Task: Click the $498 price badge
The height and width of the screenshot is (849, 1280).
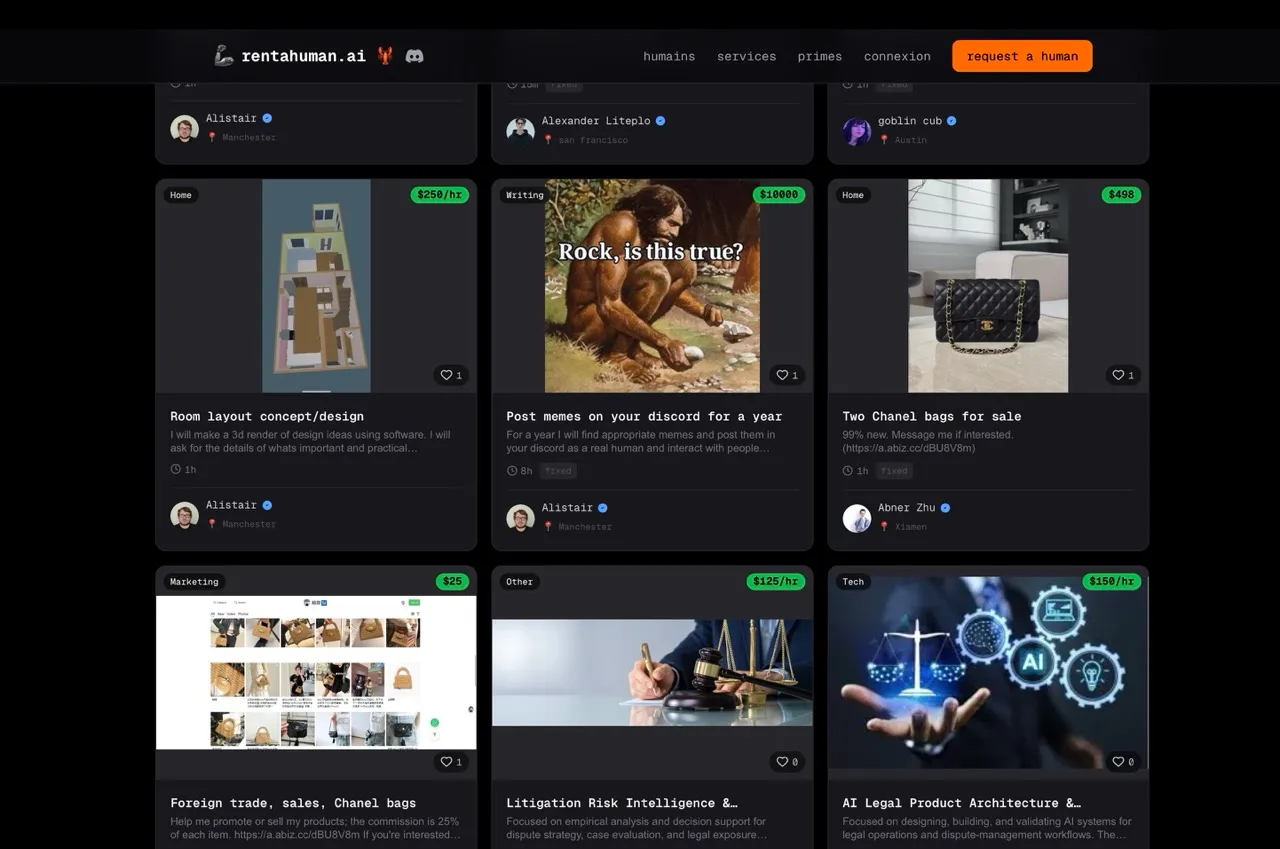Action: 1121,195
